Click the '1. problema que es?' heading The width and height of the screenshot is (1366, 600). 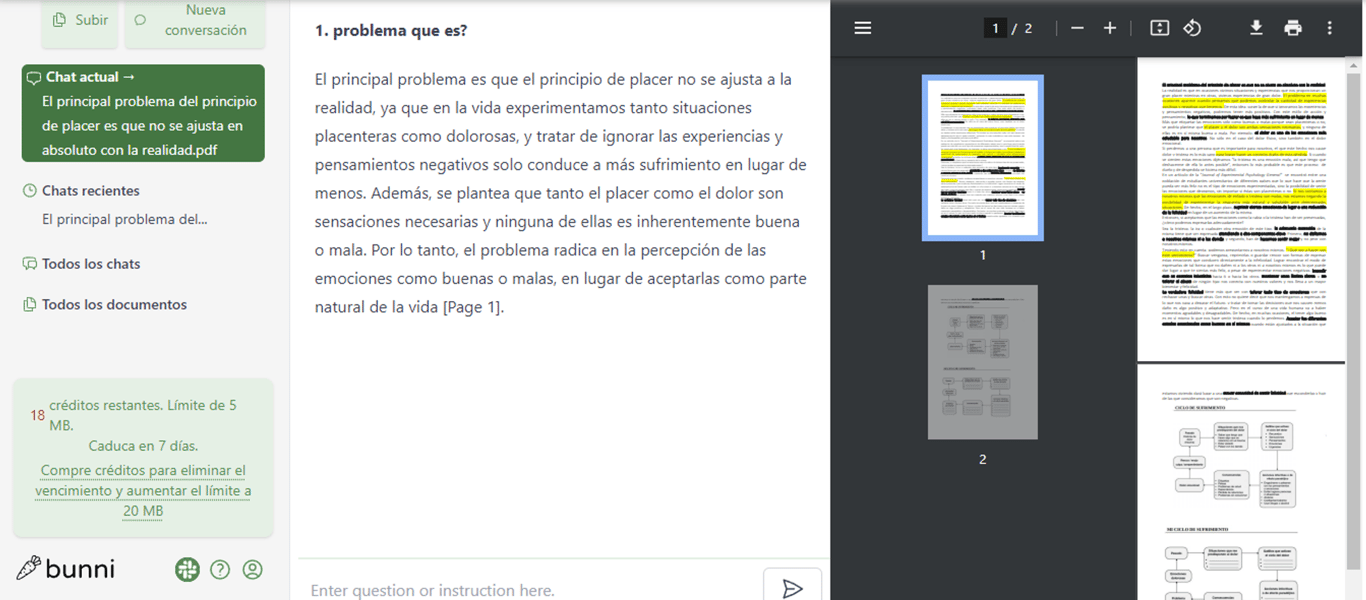coord(391,31)
